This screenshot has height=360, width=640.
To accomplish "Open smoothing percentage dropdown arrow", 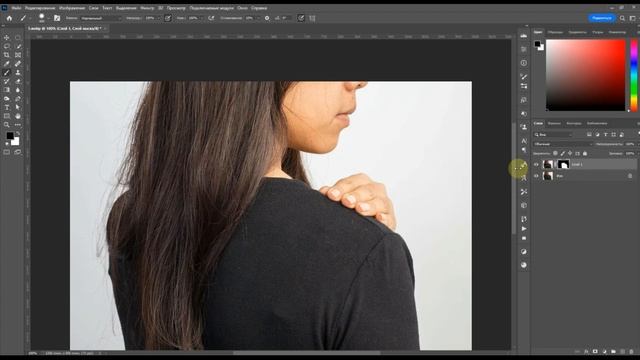I will (258, 18).
